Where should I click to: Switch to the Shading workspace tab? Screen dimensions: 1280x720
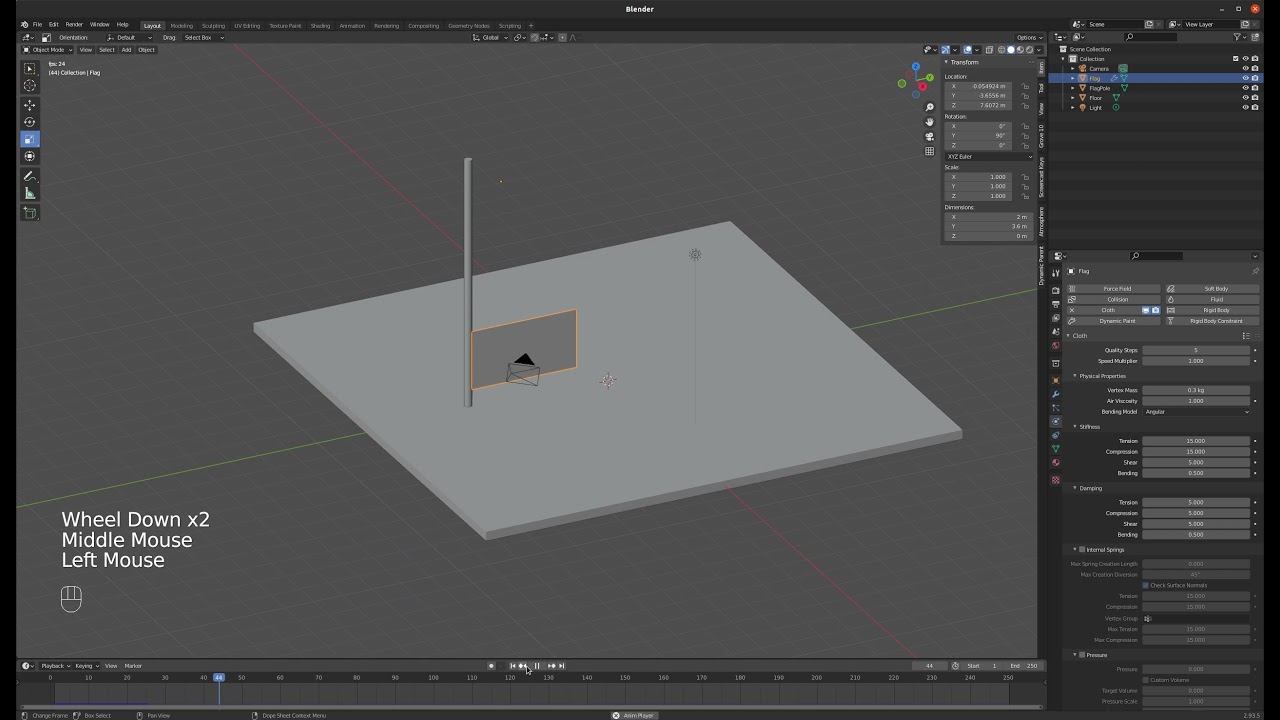[320, 25]
